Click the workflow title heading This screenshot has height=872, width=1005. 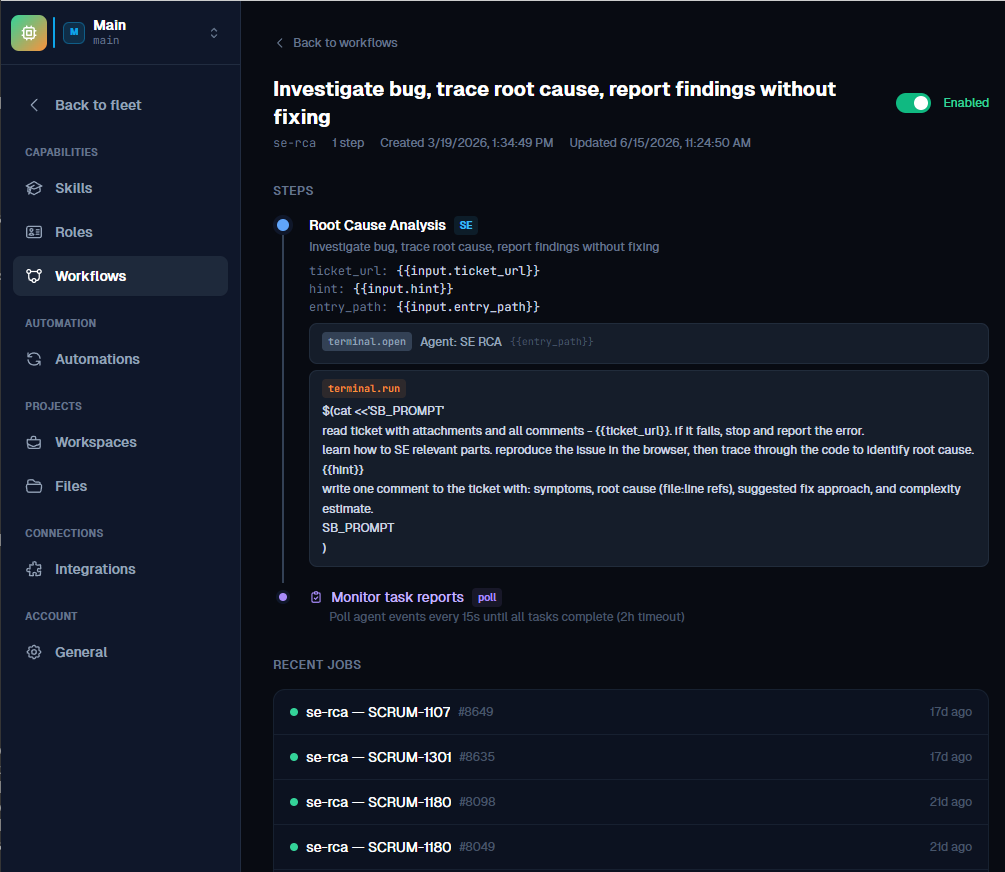[x=554, y=103]
